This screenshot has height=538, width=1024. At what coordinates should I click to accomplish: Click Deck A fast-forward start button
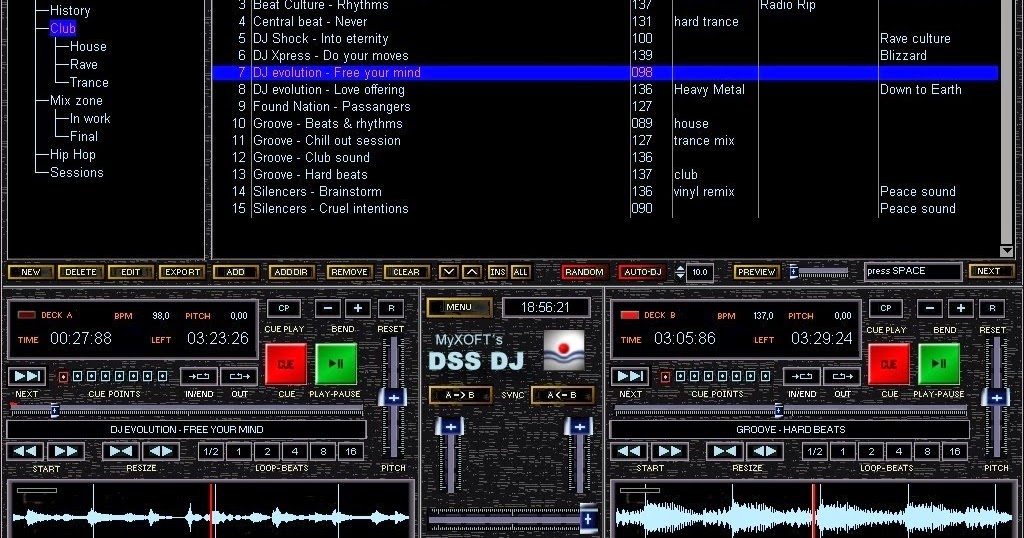tap(66, 451)
